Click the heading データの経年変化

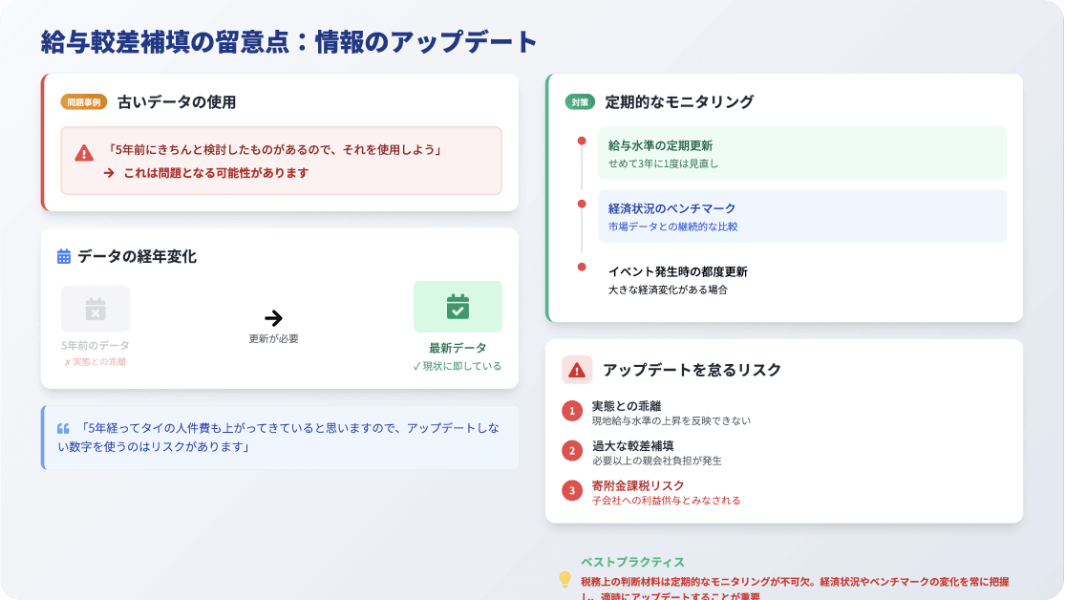pos(137,256)
